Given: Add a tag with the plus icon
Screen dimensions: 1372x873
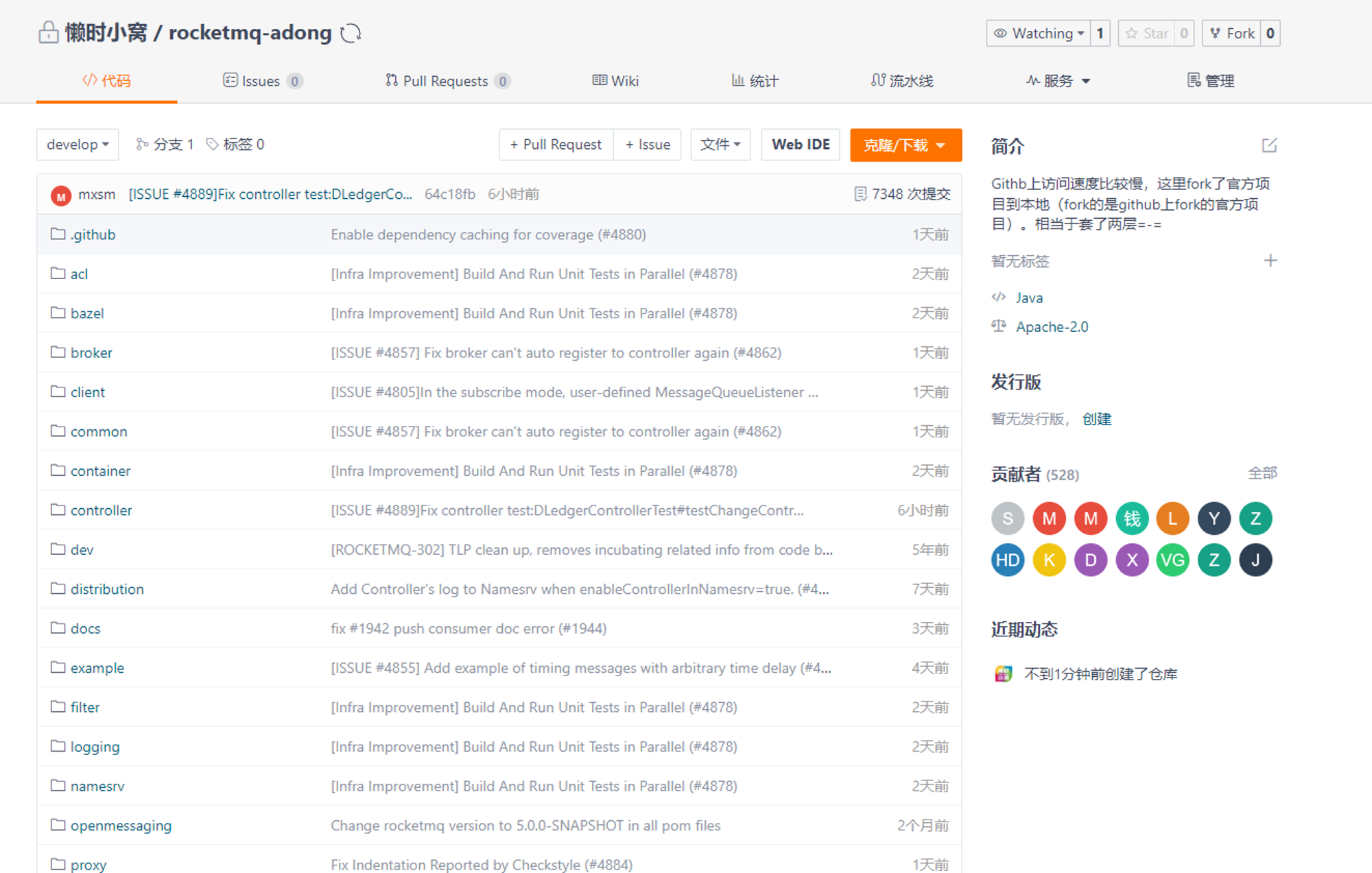Looking at the screenshot, I should pos(1270,261).
